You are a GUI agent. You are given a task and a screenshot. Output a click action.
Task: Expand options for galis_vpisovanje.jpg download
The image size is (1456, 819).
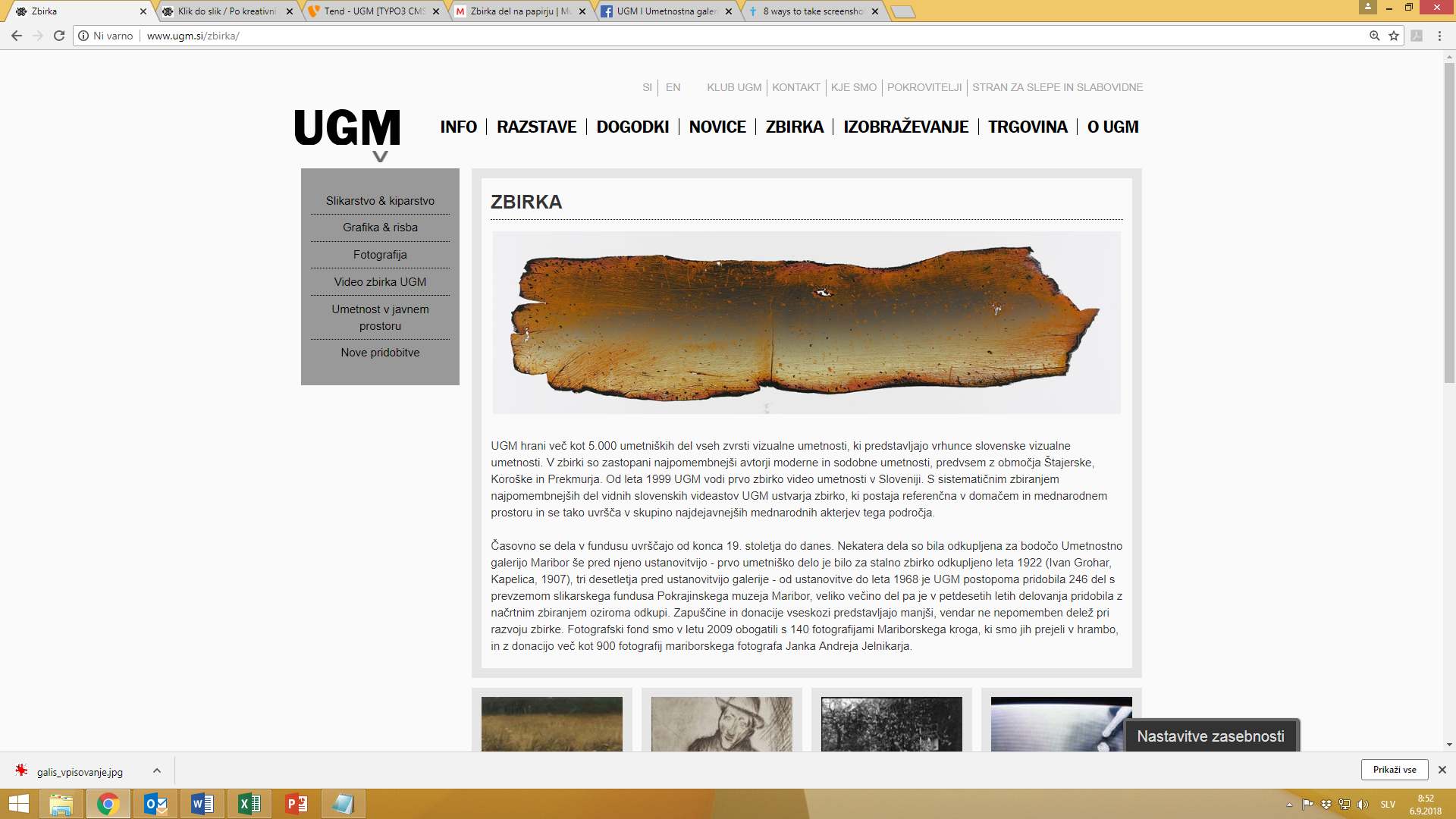pyautogui.click(x=157, y=770)
